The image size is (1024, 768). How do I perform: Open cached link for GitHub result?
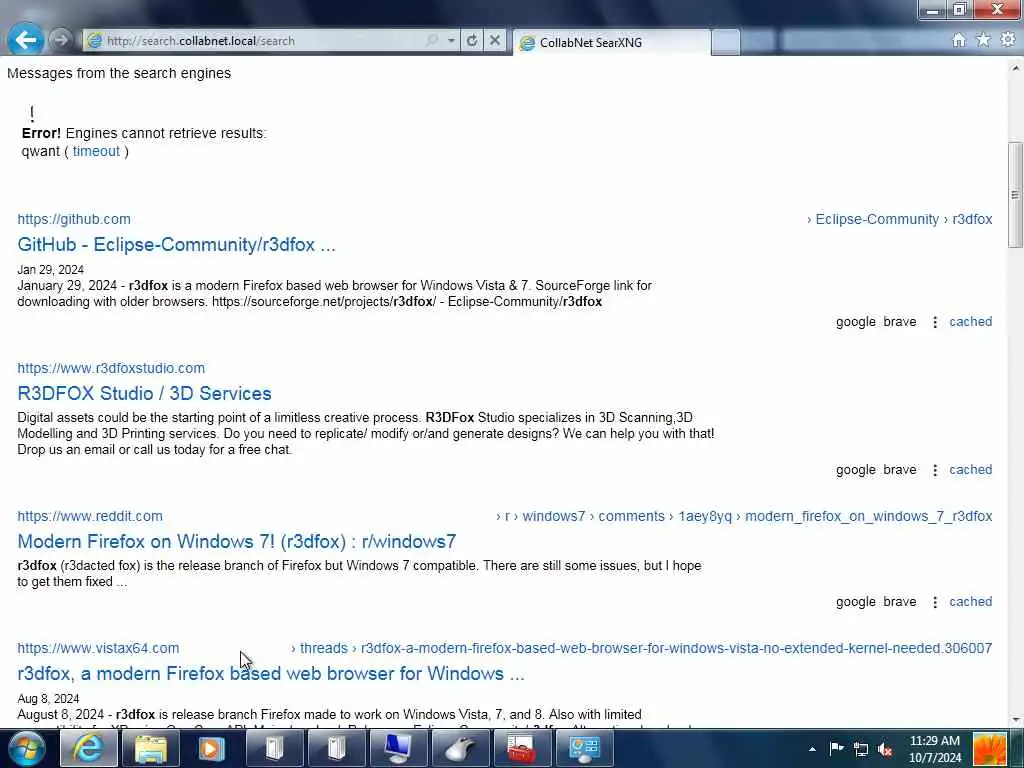pos(970,322)
